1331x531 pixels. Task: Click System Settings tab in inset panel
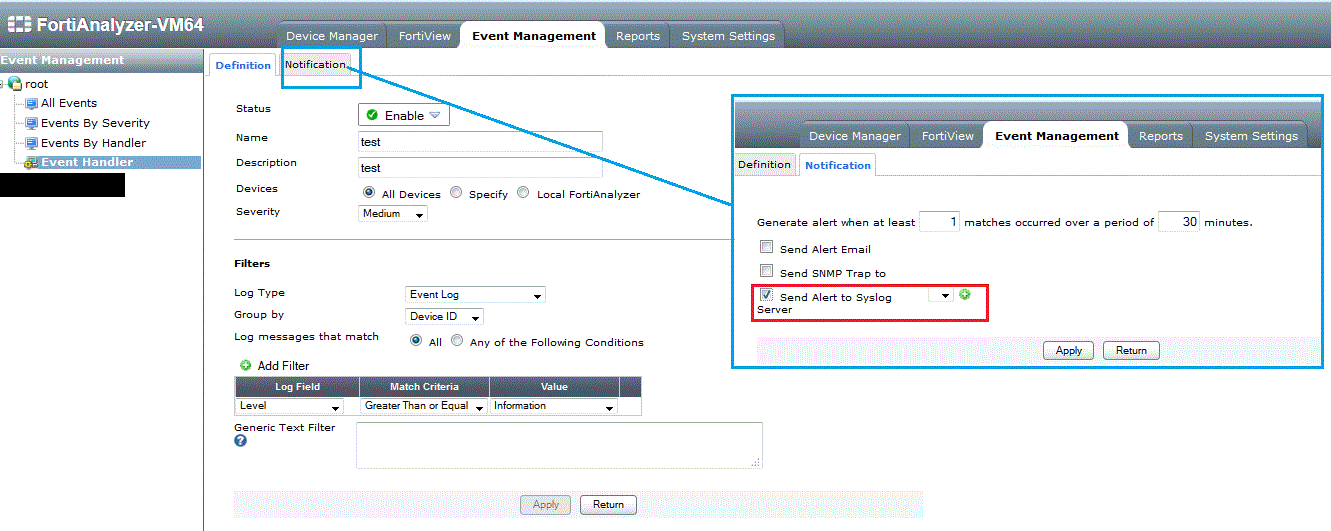click(1251, 135)
